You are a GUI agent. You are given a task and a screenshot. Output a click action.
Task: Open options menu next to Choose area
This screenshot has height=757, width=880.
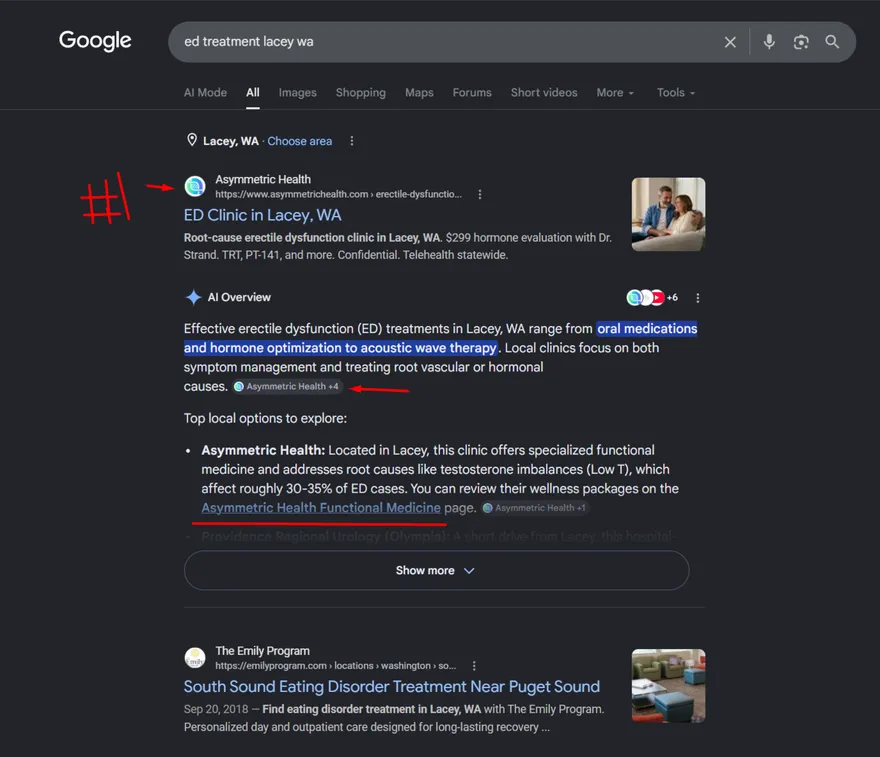point(351,141)
